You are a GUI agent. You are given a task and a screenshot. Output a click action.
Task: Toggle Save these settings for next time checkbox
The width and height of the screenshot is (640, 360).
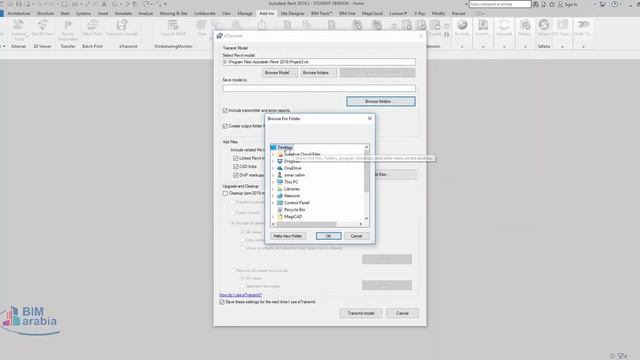coord(222,302)
